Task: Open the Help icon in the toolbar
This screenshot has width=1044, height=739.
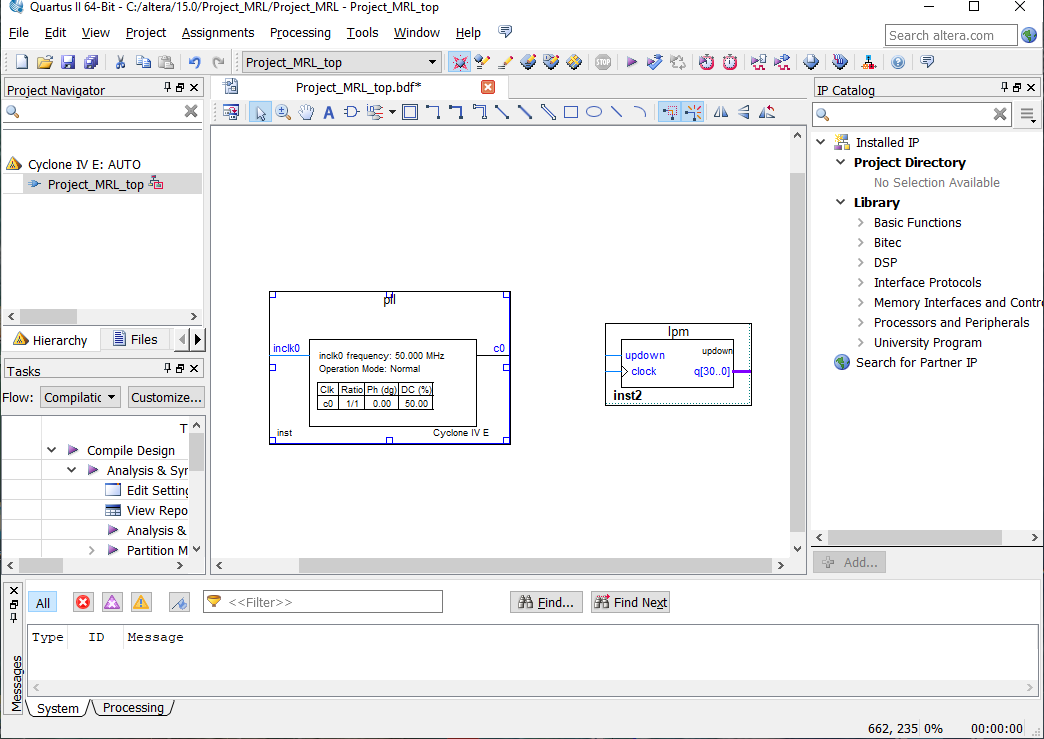Action: [x=898, y=62]
